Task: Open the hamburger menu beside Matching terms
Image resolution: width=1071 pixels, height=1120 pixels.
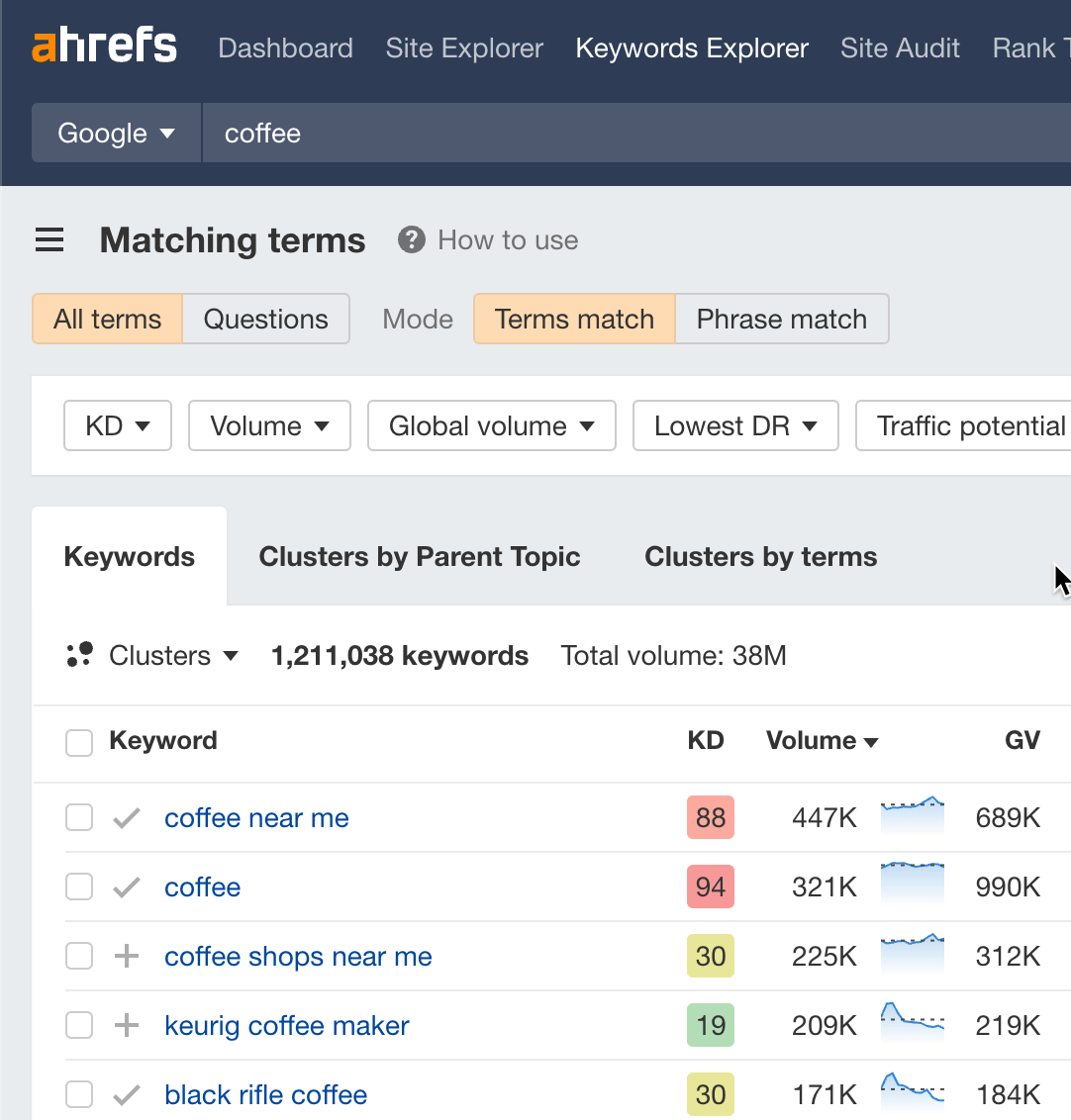Action: [x=49, y=239]
